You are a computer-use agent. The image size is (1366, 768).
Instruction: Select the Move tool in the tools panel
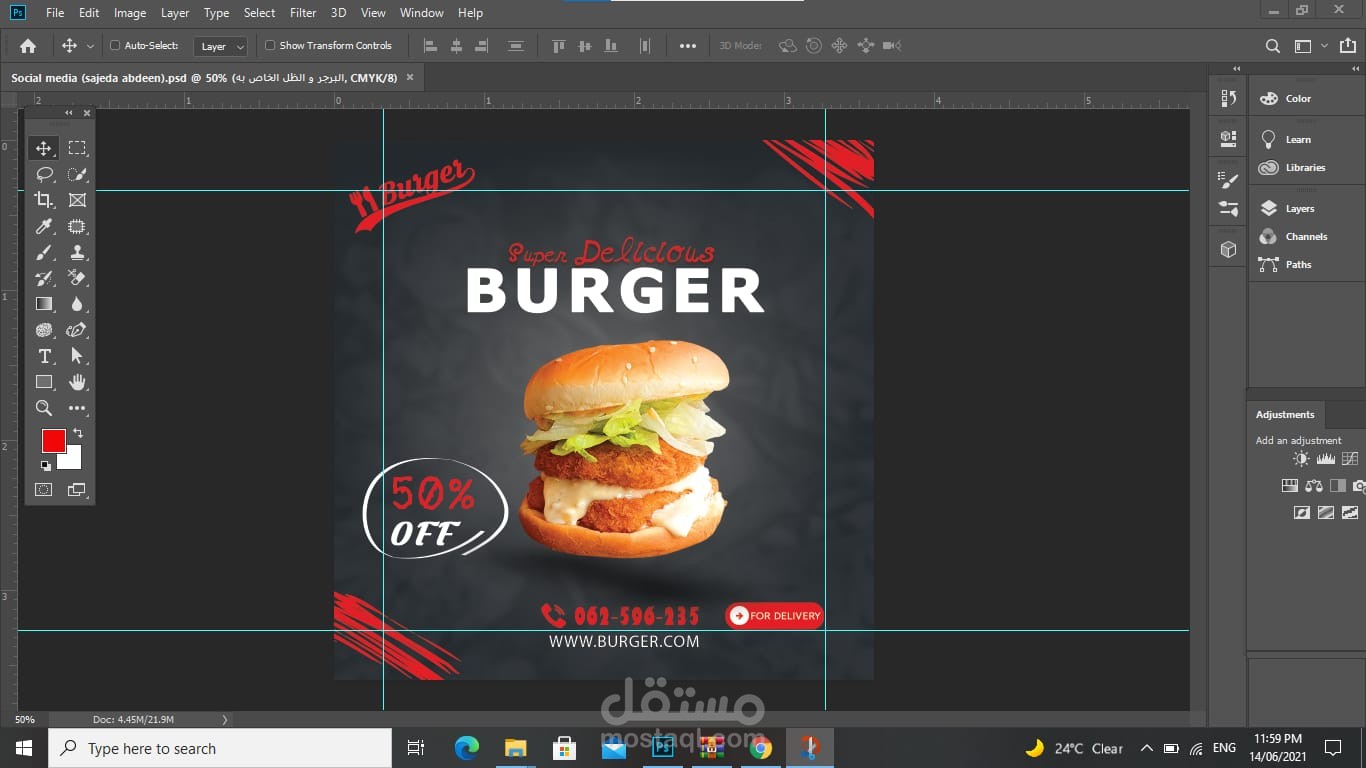point(44,148)
